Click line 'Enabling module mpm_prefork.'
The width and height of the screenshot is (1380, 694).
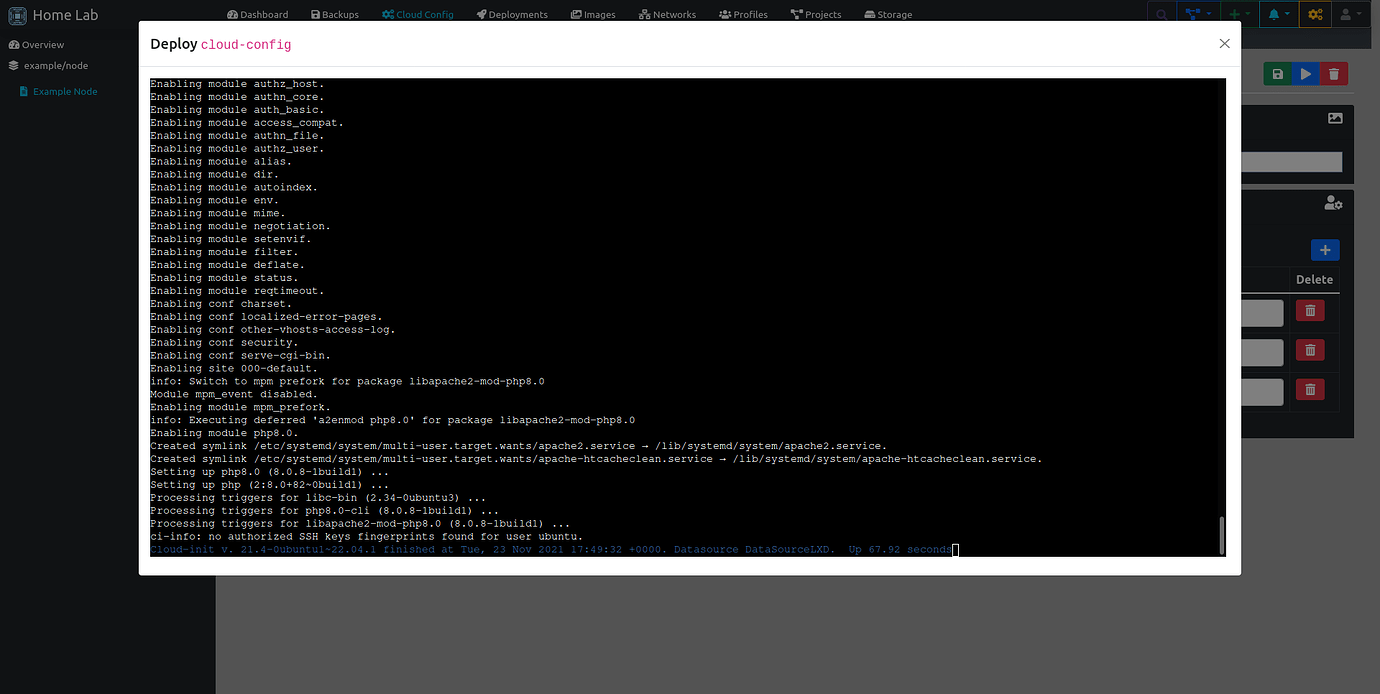coord(240,407)
